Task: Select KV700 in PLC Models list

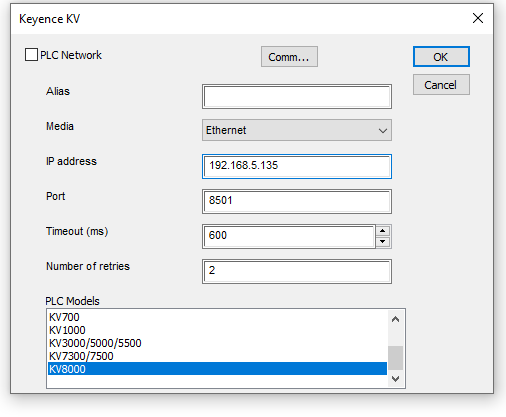Action: (217, 317)
